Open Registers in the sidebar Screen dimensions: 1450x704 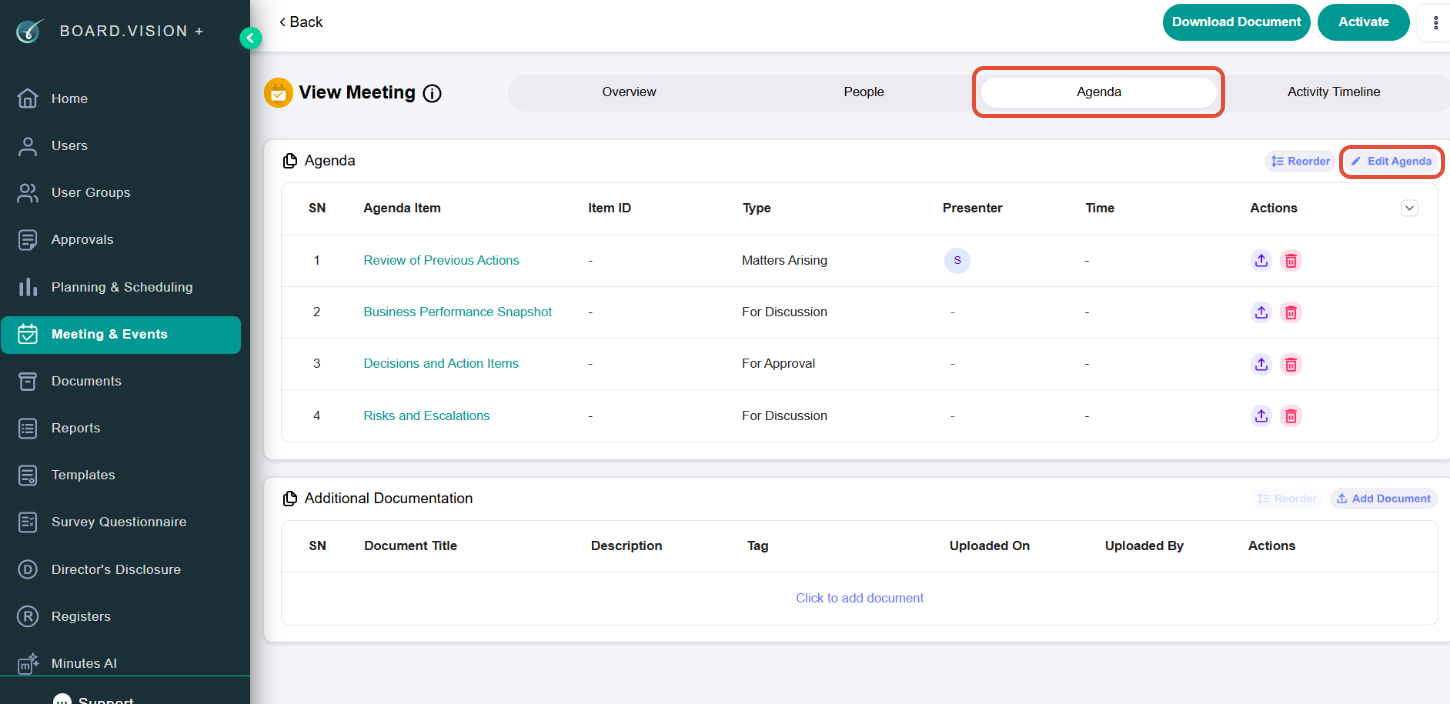(81, 616)
